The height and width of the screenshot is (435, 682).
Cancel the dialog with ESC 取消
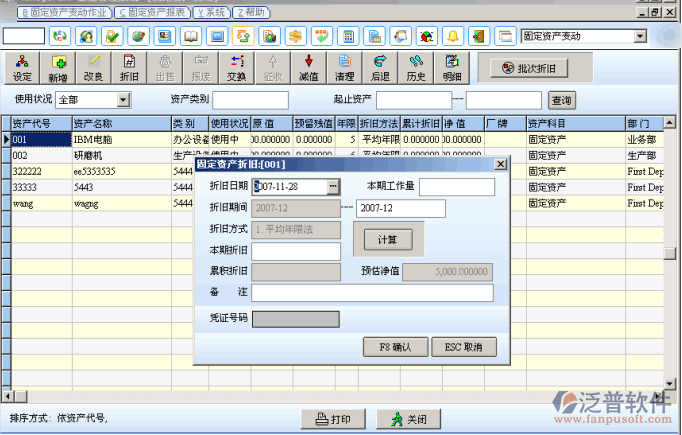(463, 347)
